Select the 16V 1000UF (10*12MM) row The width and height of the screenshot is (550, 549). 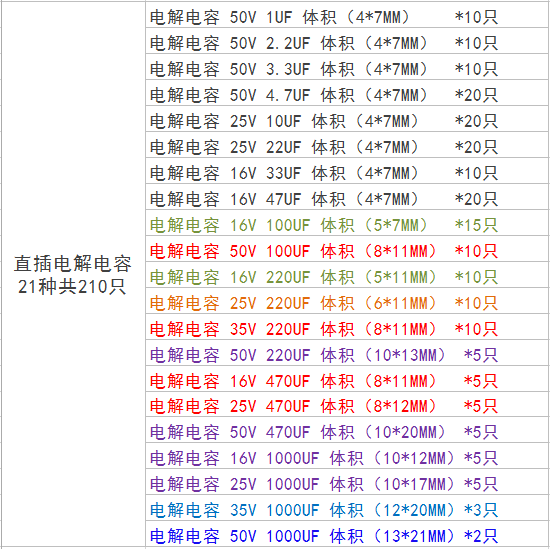point(348,456)
